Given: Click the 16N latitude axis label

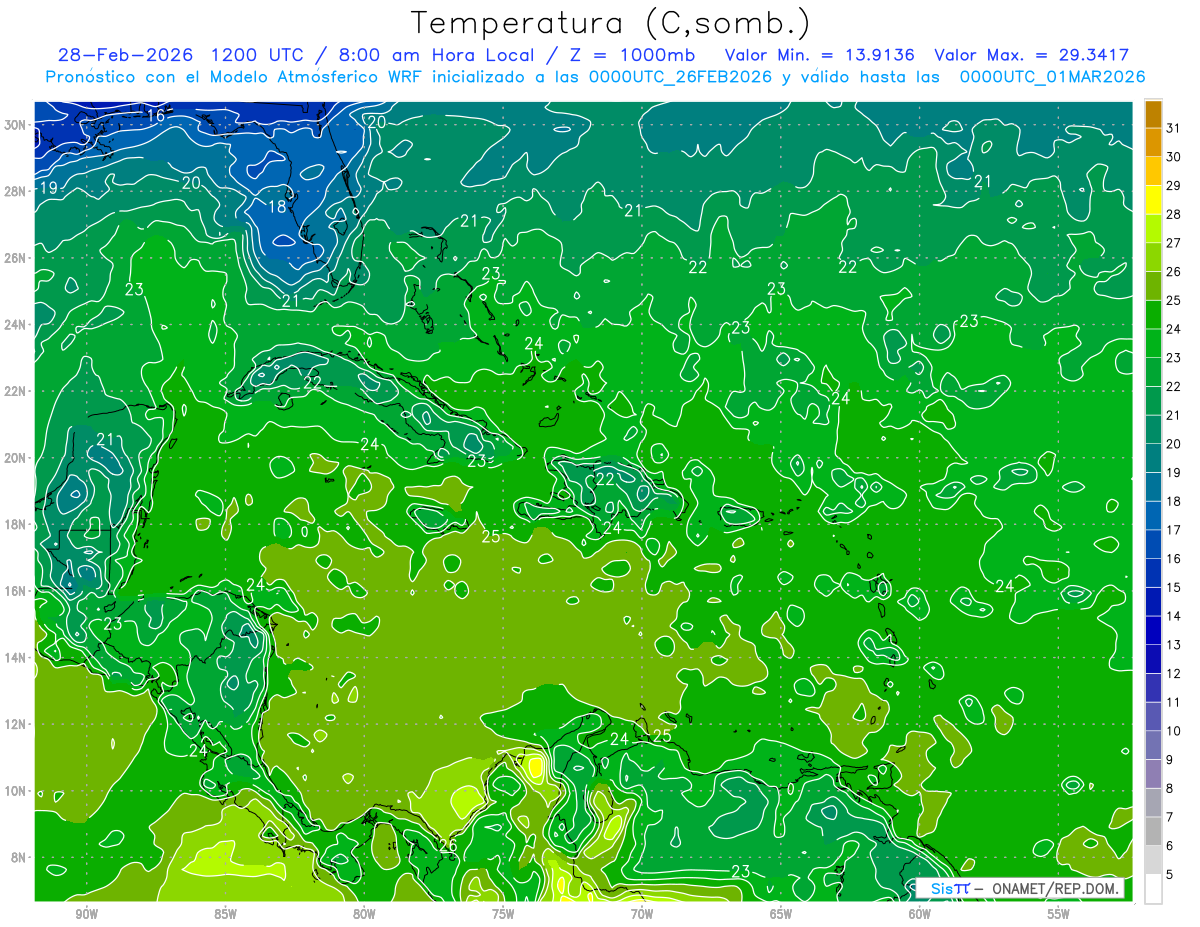Looking at the screenshot, I should [15, 591].
